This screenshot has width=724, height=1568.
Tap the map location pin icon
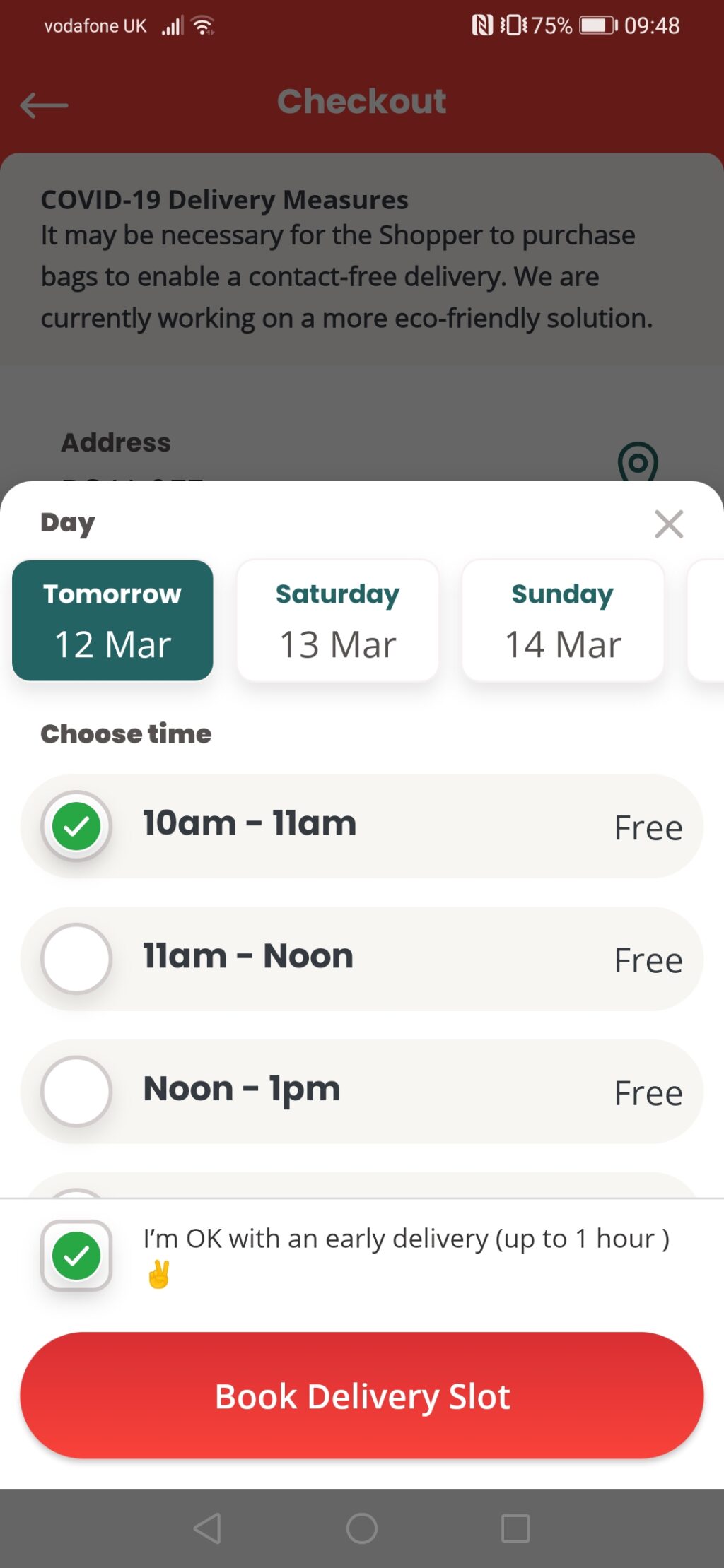click(x=638, y=462)
